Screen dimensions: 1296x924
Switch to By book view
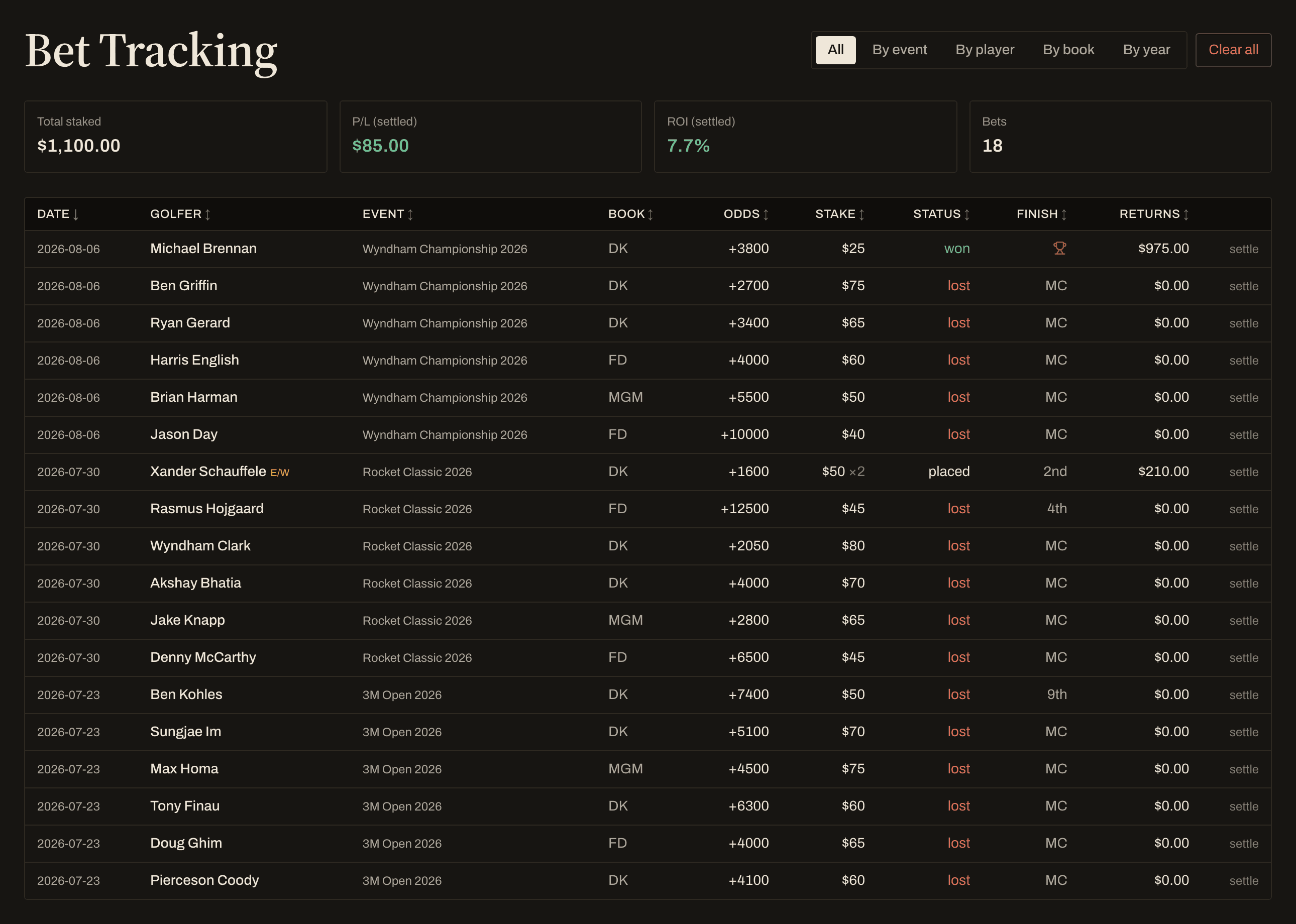pyautogui.click(x=1068, y=50)
